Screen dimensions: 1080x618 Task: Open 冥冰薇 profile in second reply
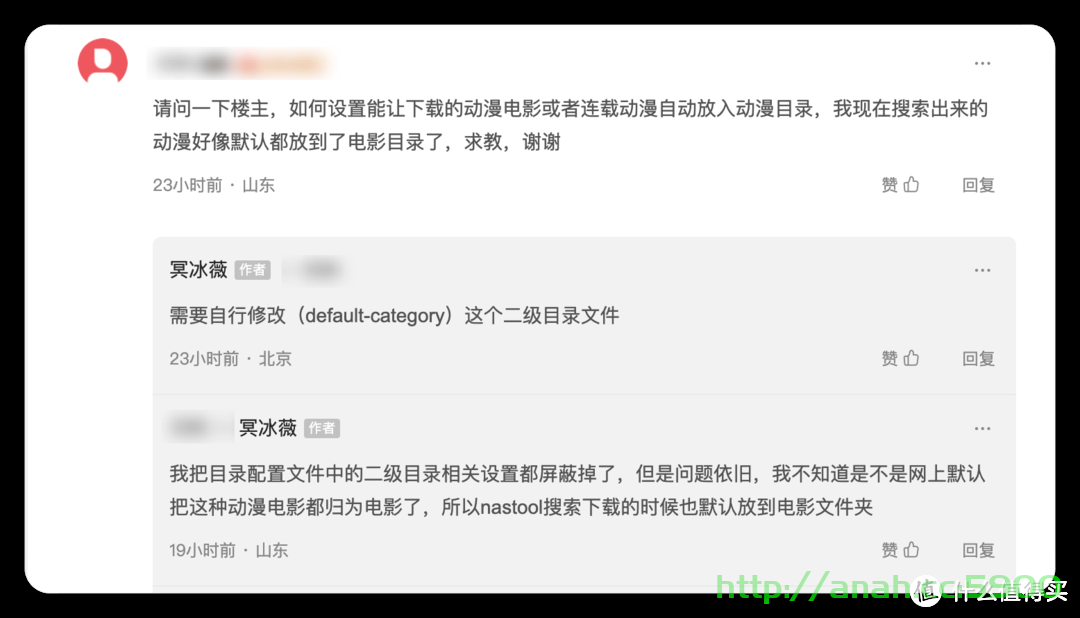coord(268,428)
